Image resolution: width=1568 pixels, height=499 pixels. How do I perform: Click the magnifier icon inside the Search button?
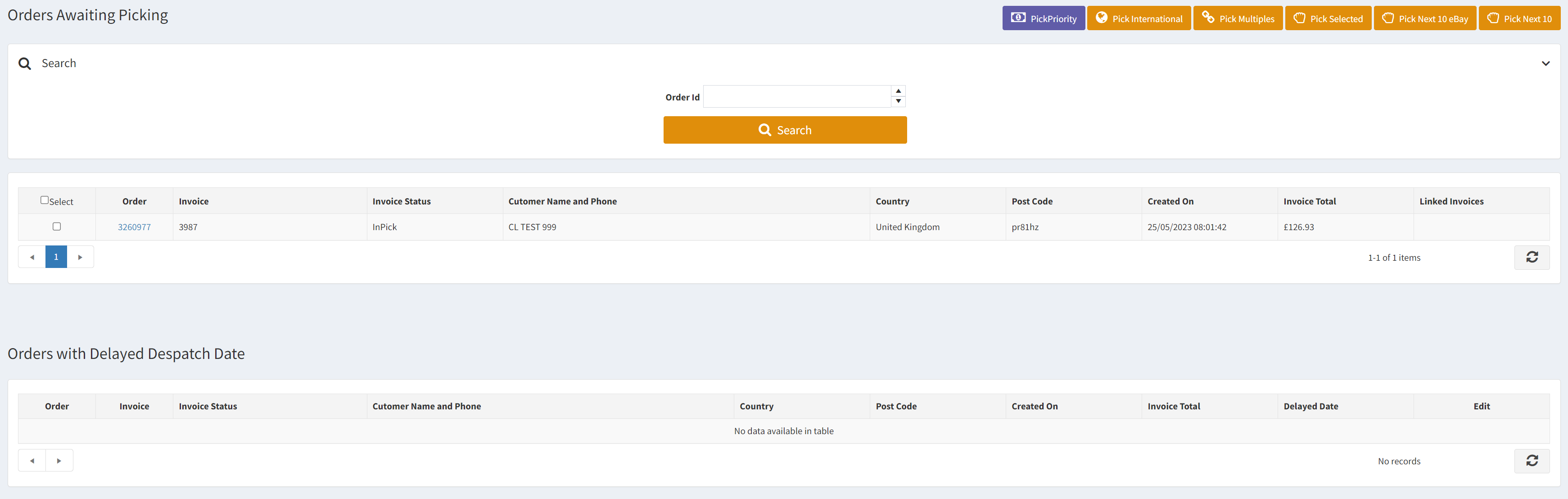[x=765, y=130]
